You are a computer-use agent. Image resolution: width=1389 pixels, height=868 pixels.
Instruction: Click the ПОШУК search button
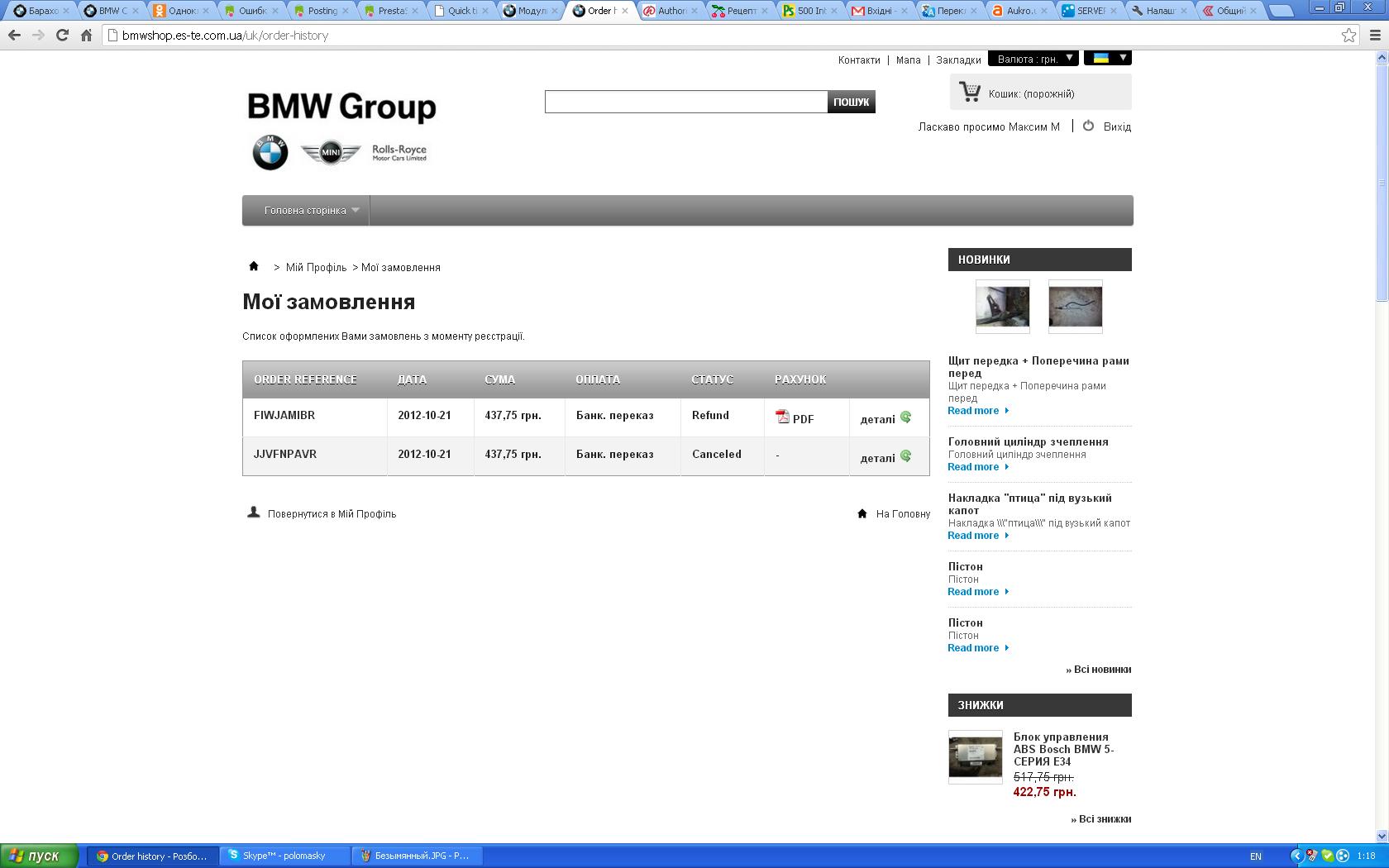(x=852, y=102)
